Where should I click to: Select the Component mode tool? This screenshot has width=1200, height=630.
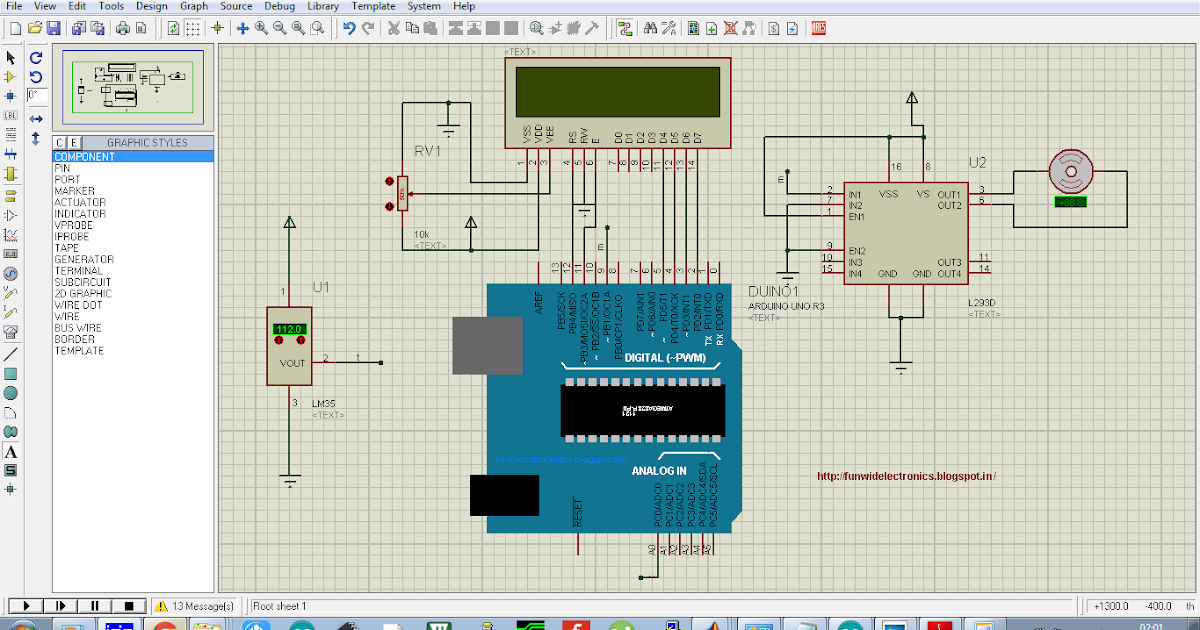click(10, 75)
